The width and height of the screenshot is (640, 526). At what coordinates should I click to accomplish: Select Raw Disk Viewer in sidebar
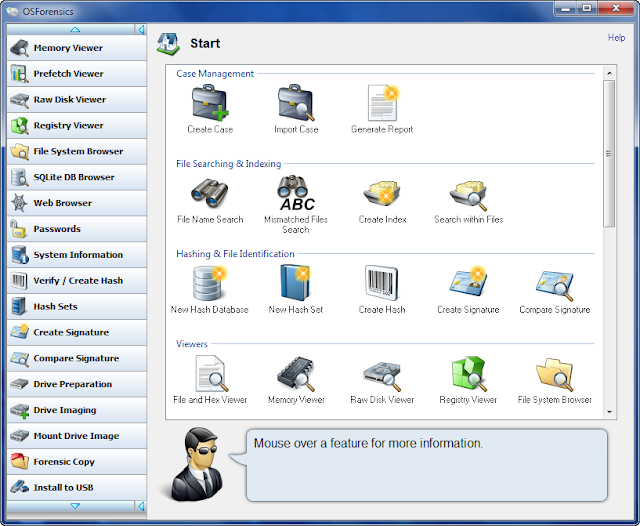[x=77, y=99]
